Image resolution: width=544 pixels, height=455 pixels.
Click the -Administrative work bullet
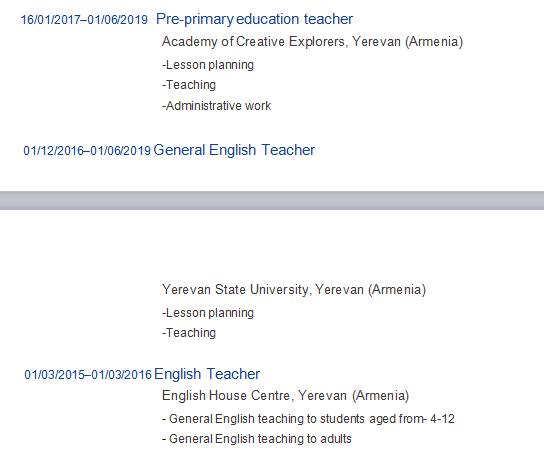pyautogui.click(x=216, y=106)
